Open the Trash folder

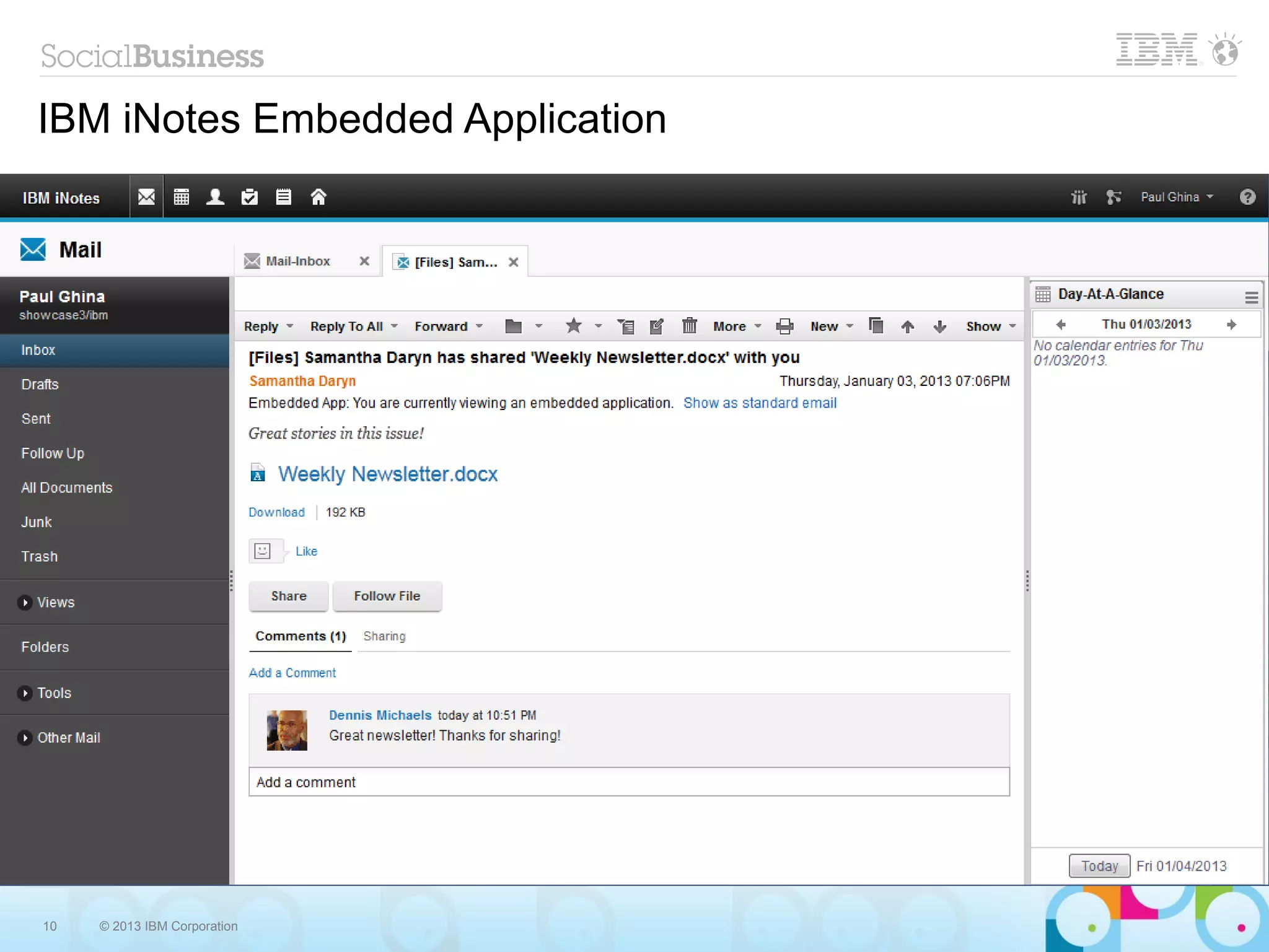(x=115, y=556)
